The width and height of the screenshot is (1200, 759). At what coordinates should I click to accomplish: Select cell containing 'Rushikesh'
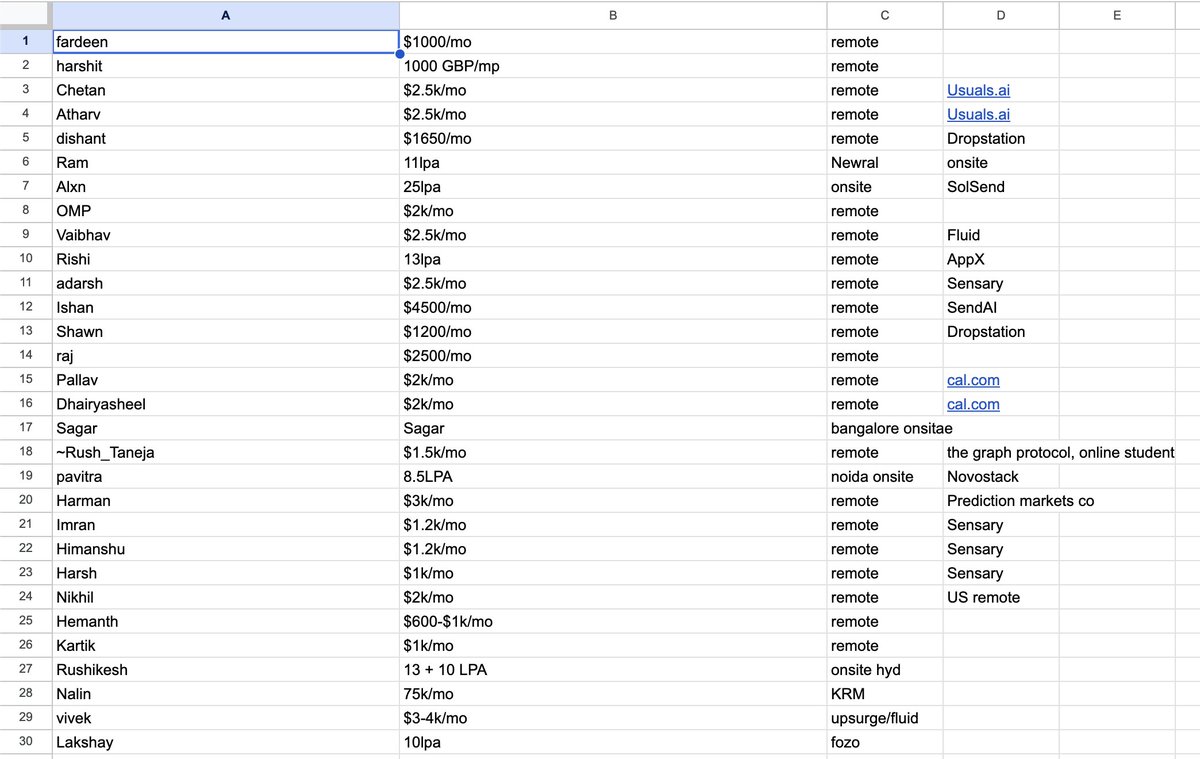(x=225, y=670)
